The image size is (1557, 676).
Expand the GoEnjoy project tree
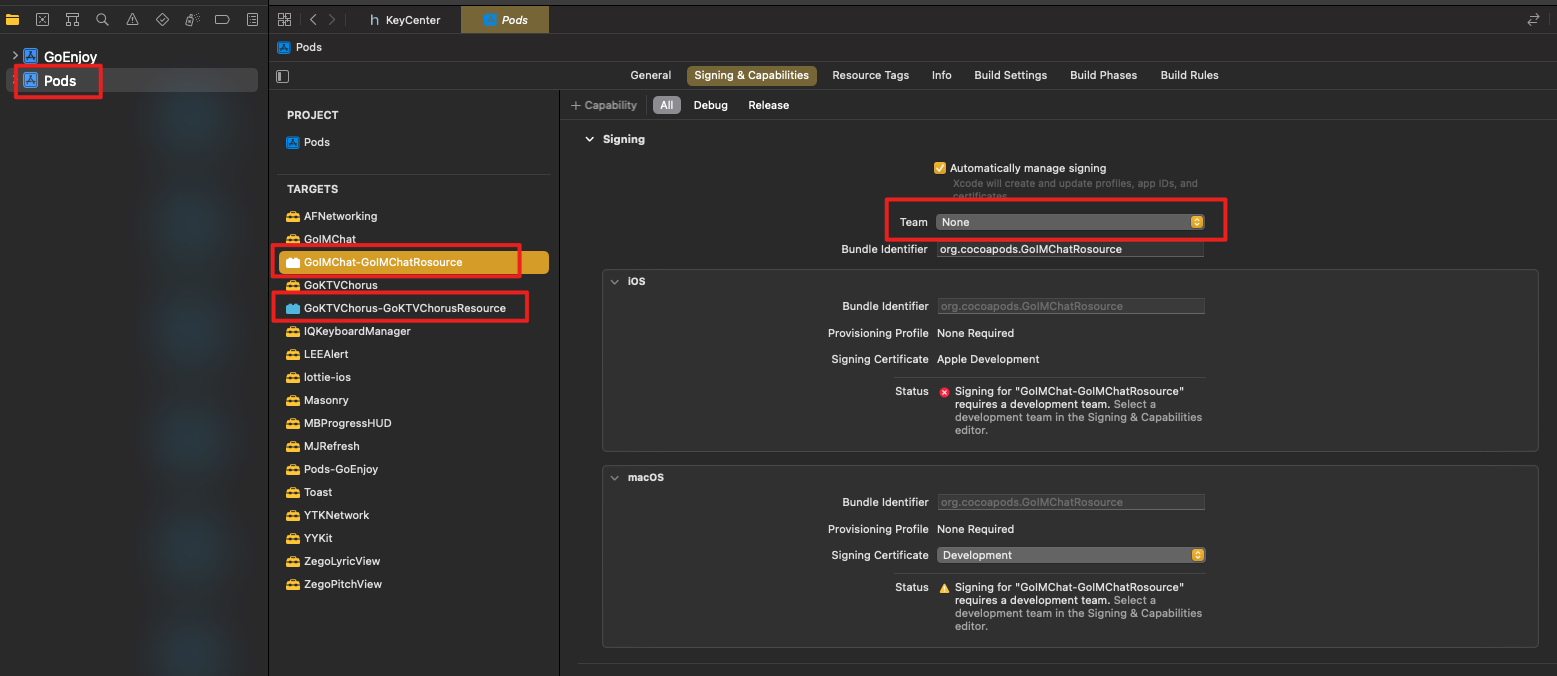point(15,57)
